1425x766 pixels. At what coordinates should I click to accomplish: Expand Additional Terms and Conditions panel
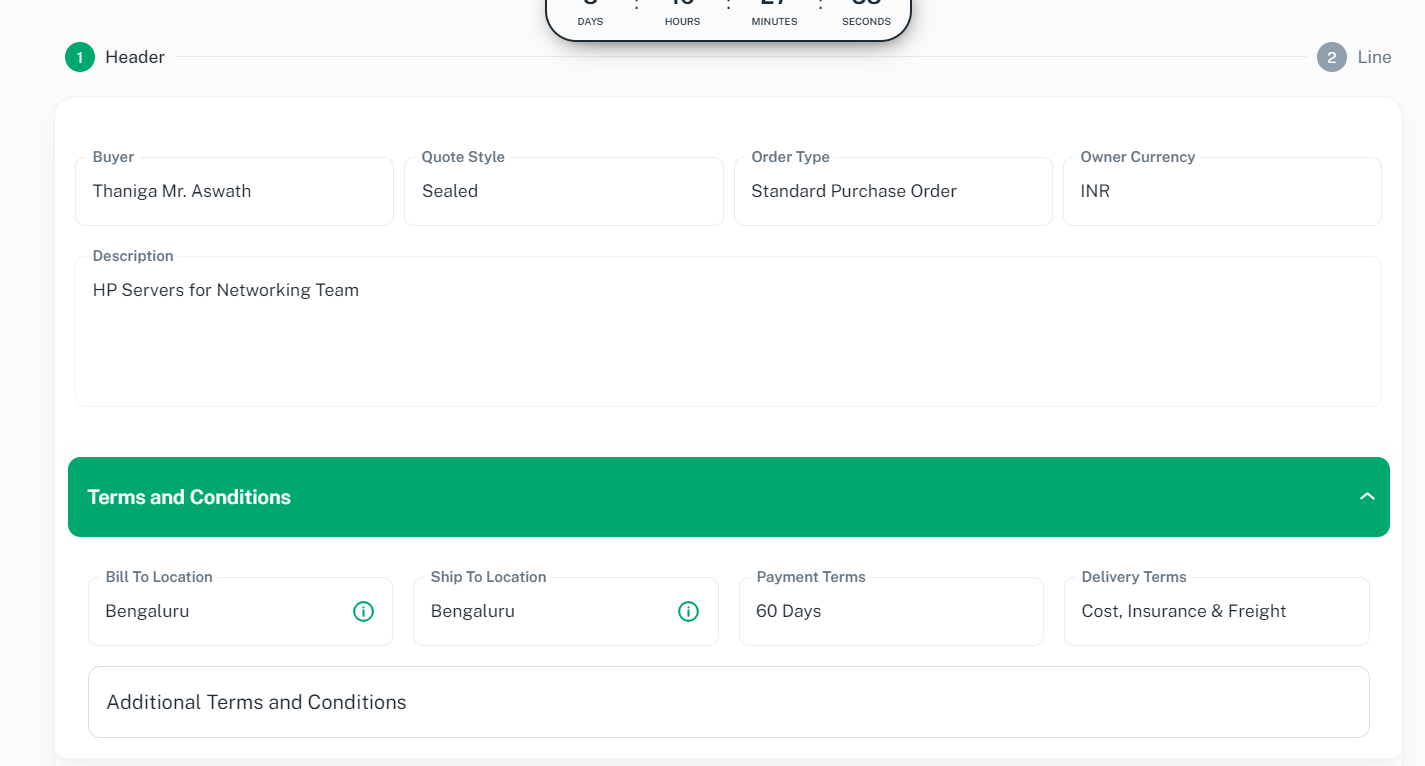728,702
